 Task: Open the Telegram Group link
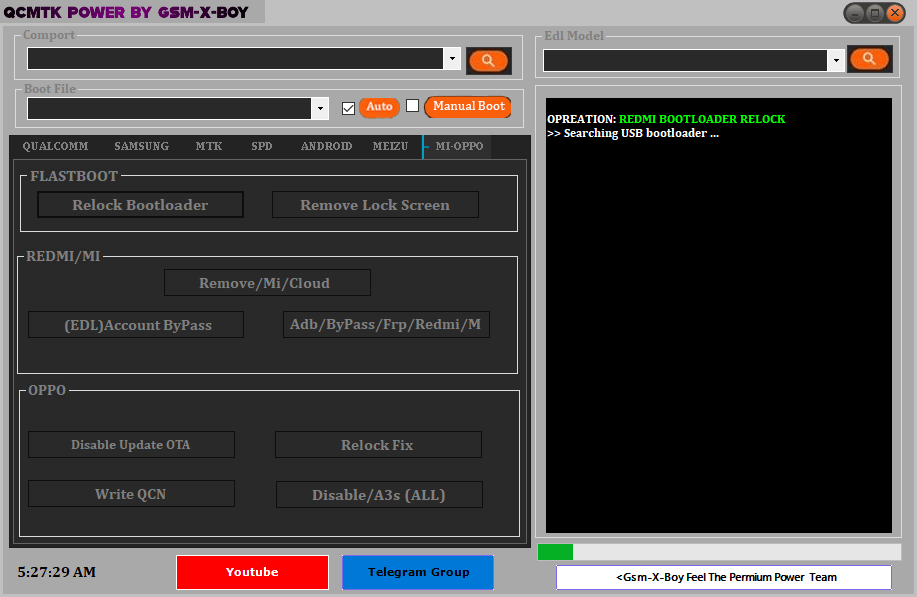point(417,572)
